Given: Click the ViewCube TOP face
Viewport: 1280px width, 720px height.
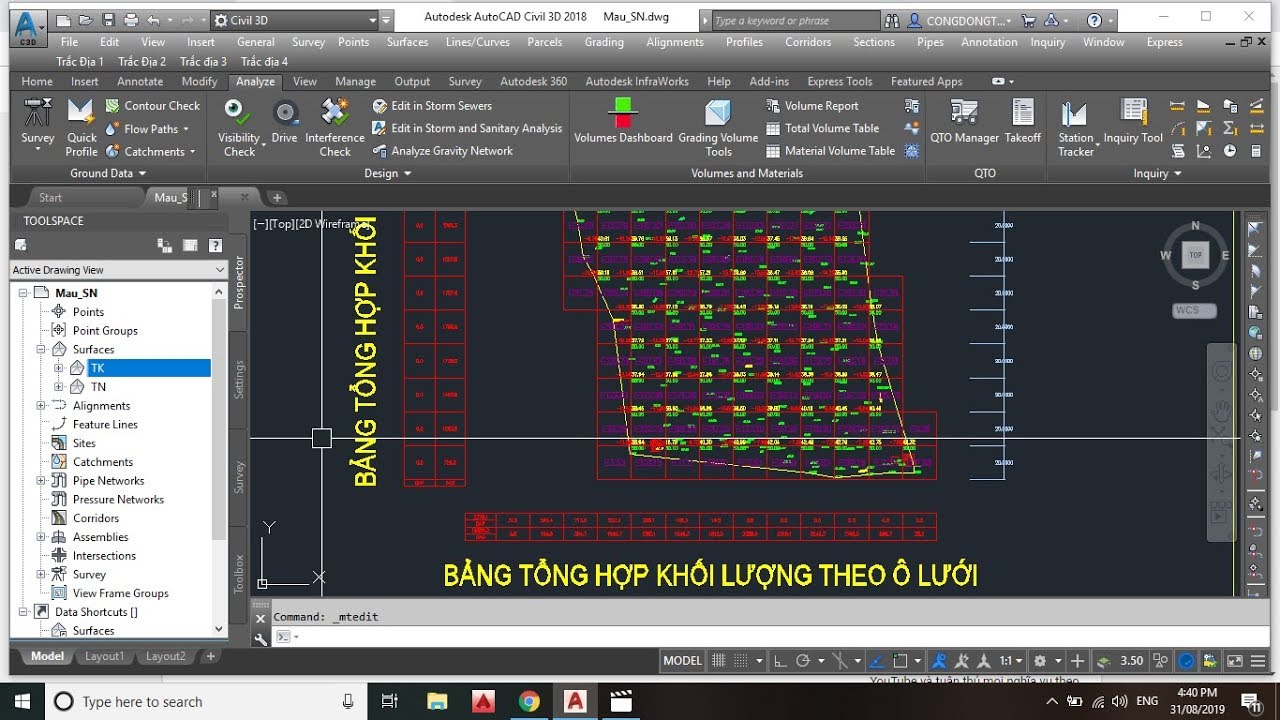Looking at the screenshot, I should [x=1195, y=255].
